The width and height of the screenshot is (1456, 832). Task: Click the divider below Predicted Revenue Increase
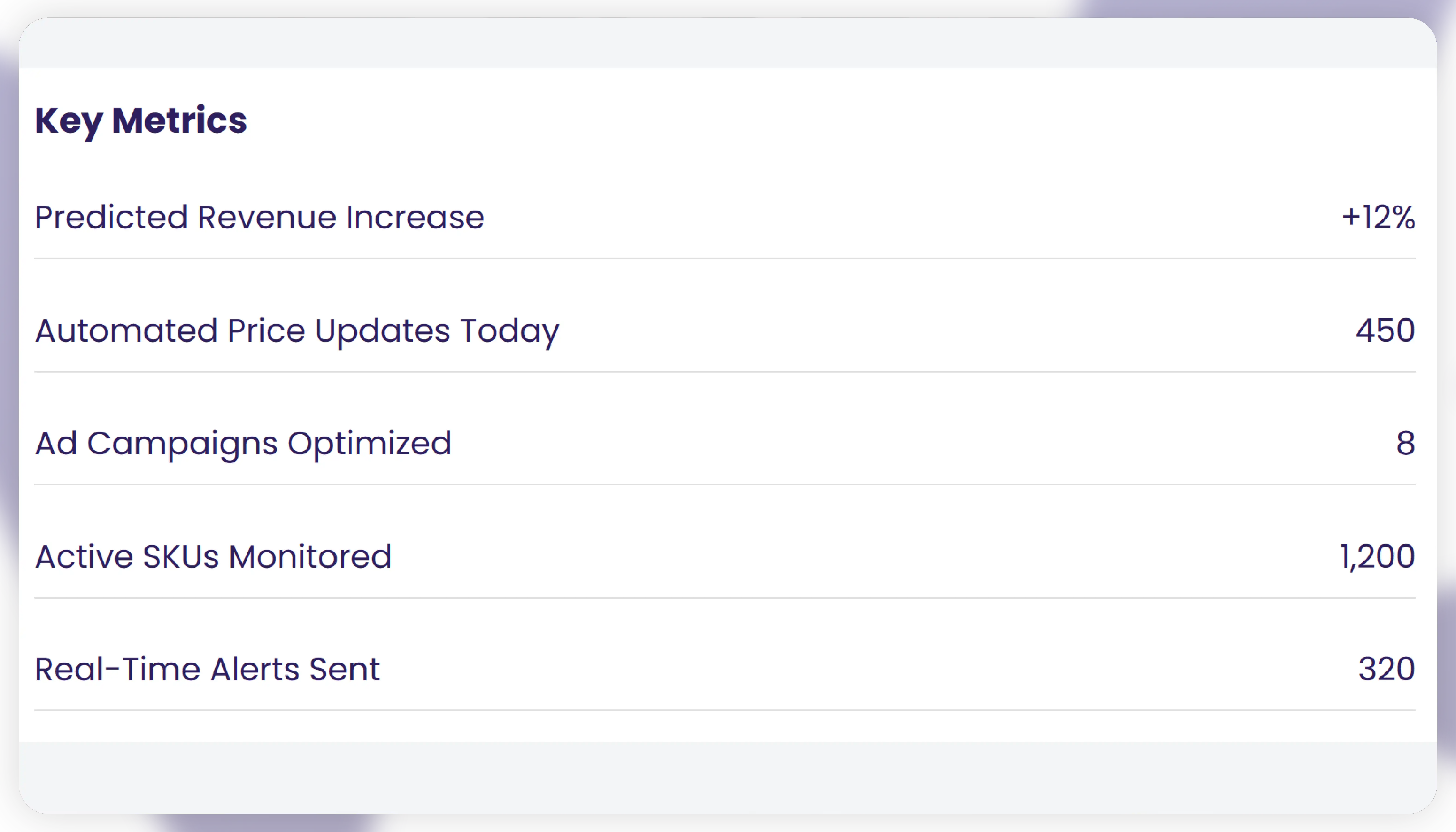725,258
